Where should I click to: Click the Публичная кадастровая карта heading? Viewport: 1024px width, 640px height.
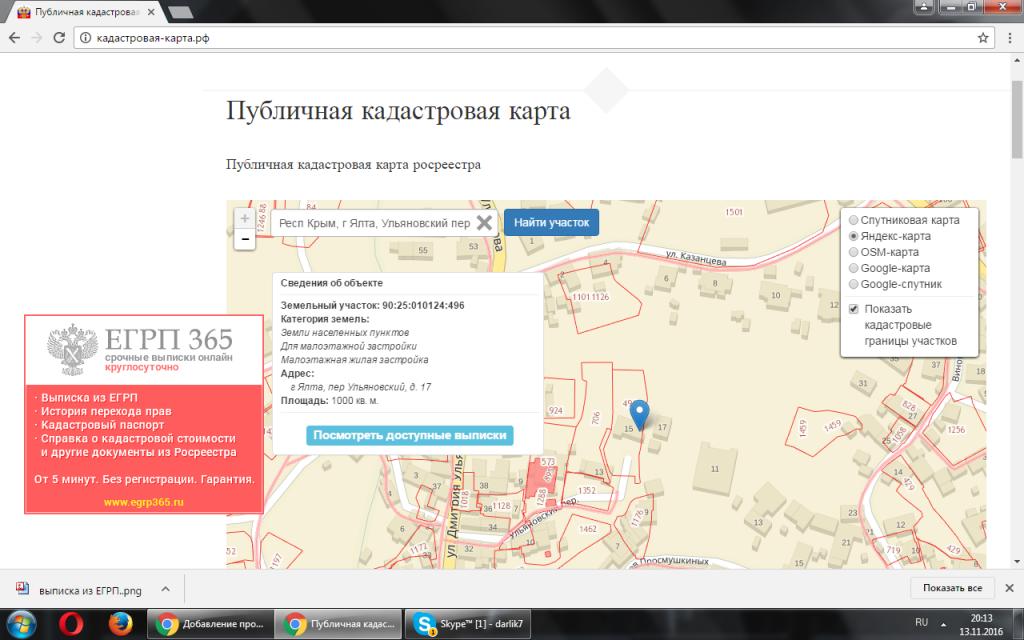coord(398,110)
